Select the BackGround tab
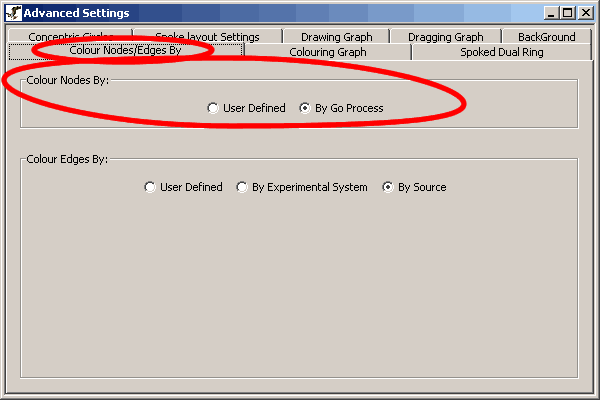Image resolution: width=600 pixels, height=400 pixels. tap(546, 37)
